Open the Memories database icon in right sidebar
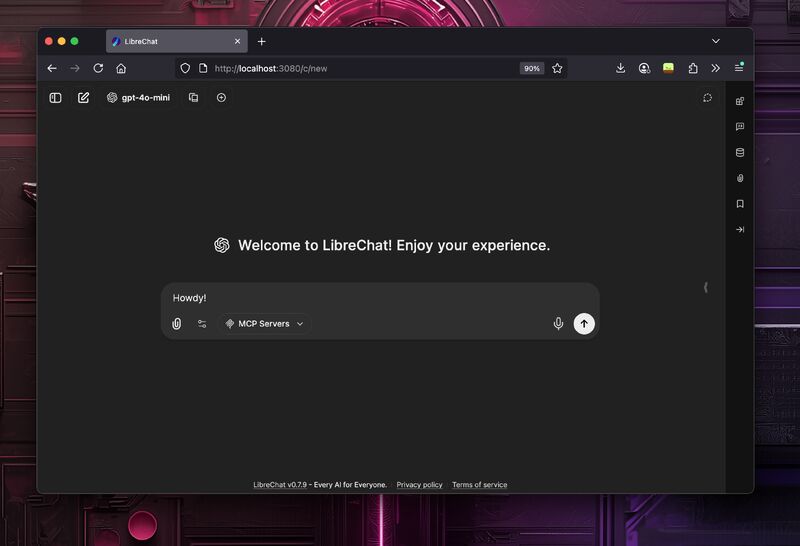This screenshot has height=546, width=800. (x=740, y=152)
